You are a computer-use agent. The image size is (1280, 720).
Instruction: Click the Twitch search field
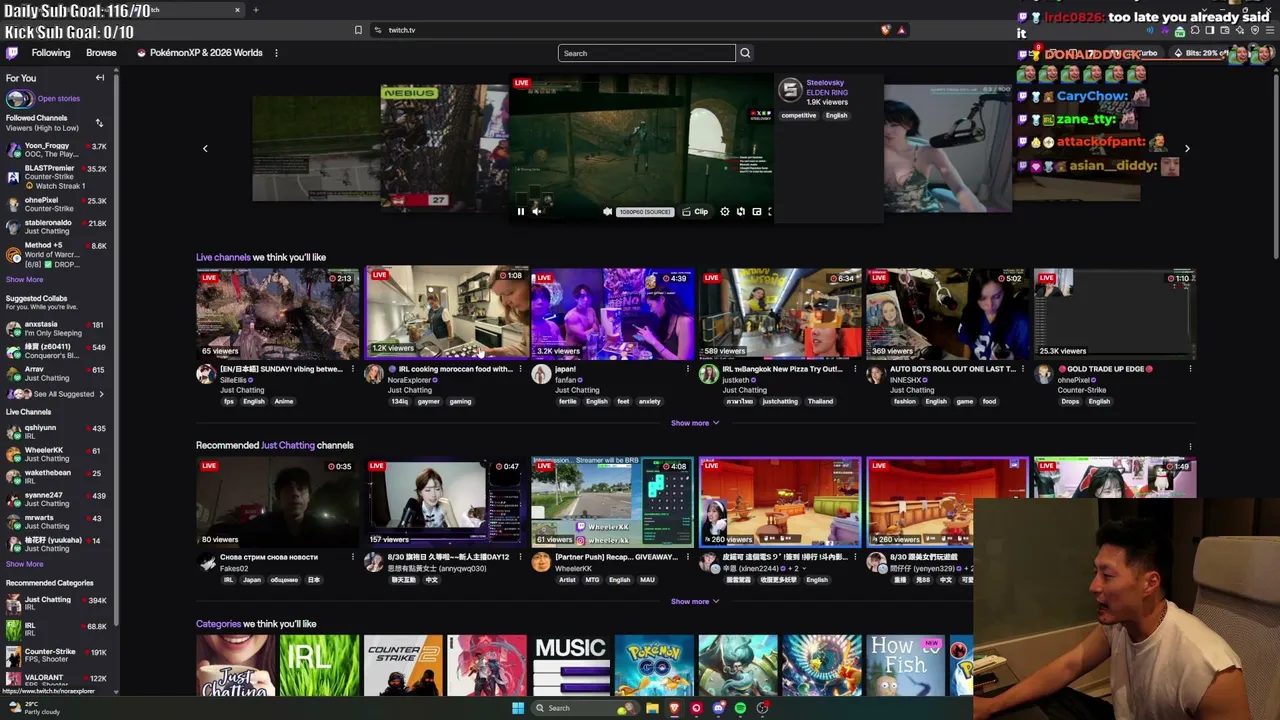coord(646,53)
